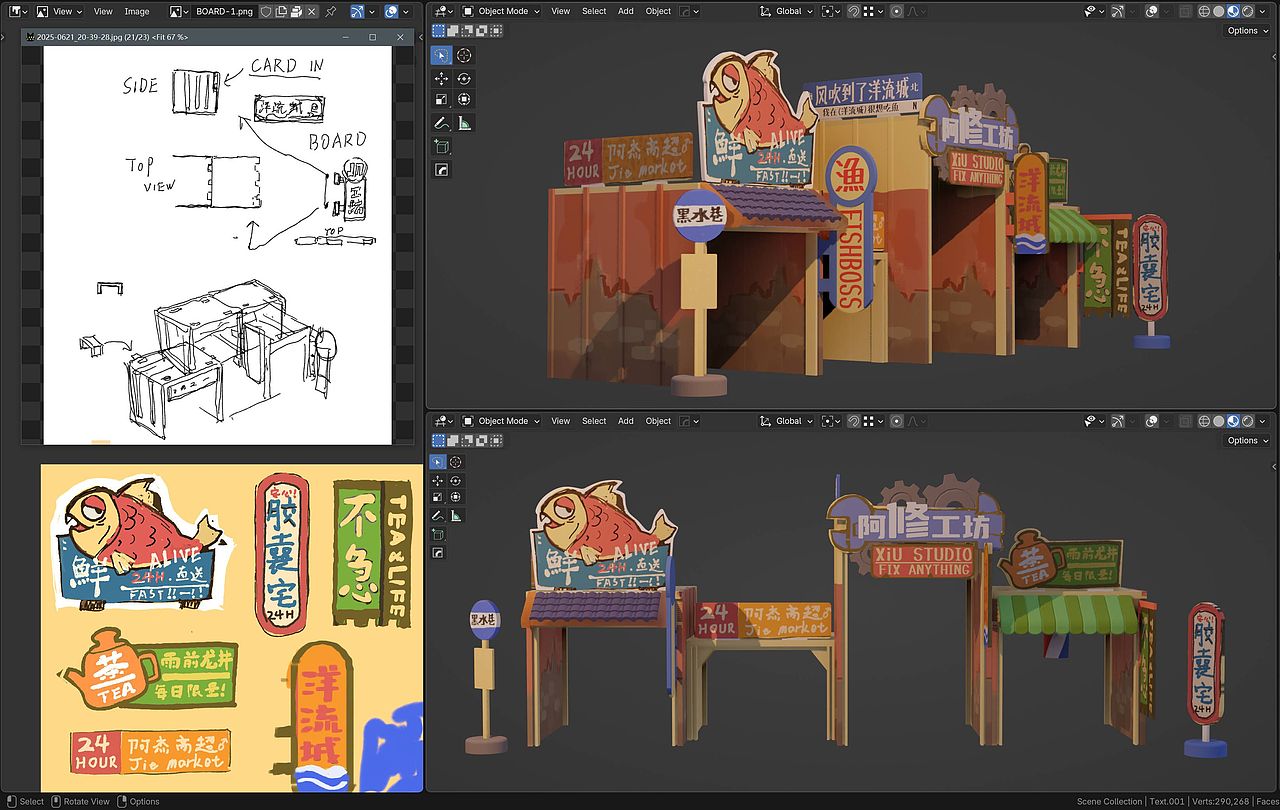Open pivot point dropdown in upper viewport

click(830, 11)
